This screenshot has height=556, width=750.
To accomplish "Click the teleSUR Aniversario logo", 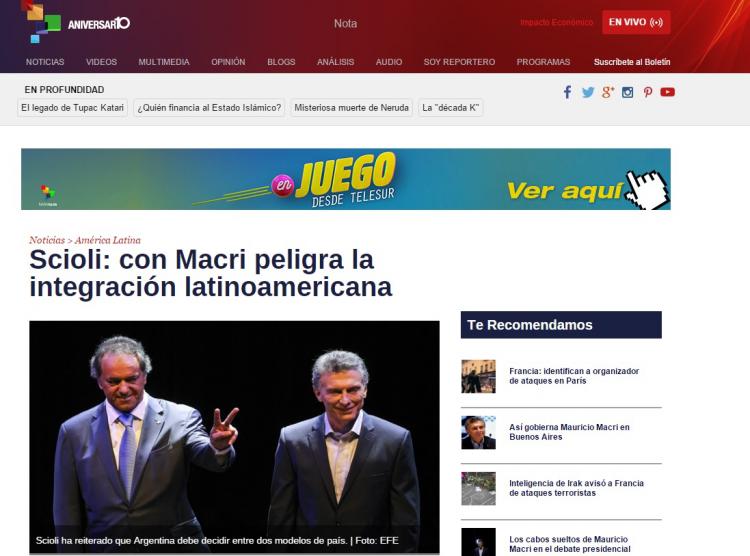I will point(76,22).
